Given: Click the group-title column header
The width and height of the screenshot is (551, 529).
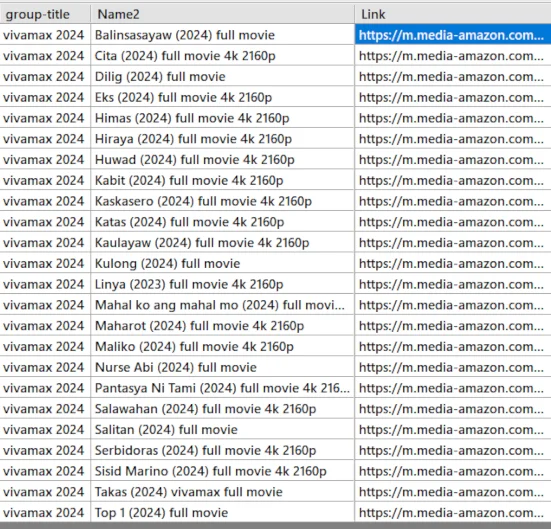Looking at the screenshot, I should (x=45, y=14).
